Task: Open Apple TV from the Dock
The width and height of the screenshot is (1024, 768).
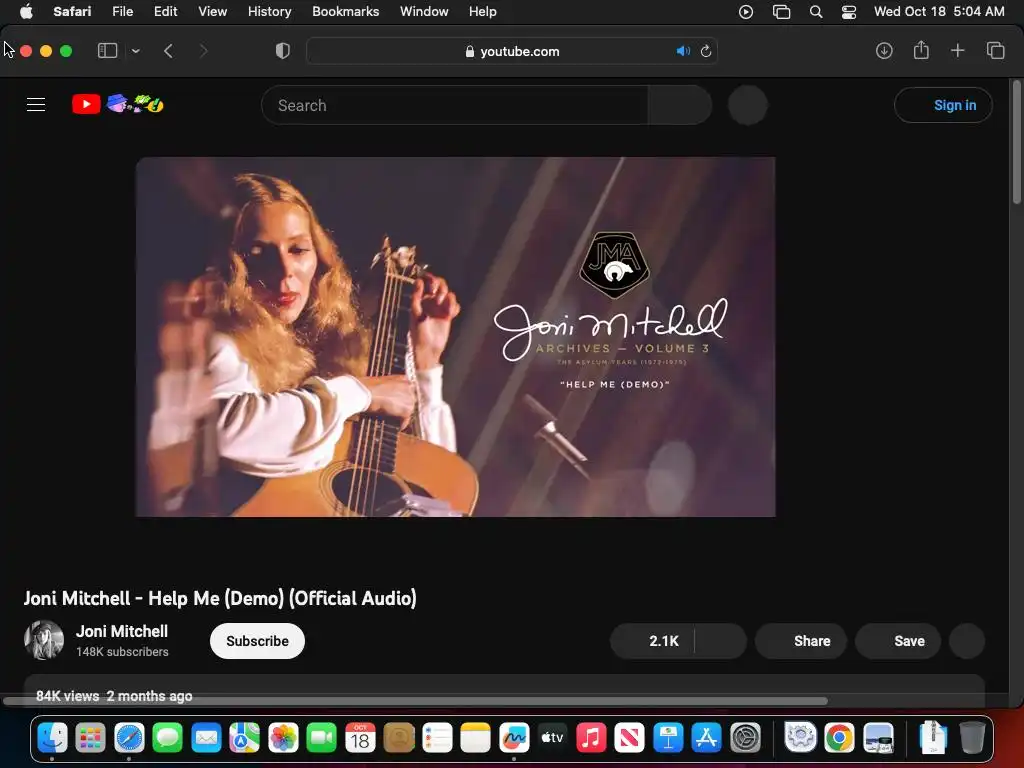Action: [x=552, y=739]
